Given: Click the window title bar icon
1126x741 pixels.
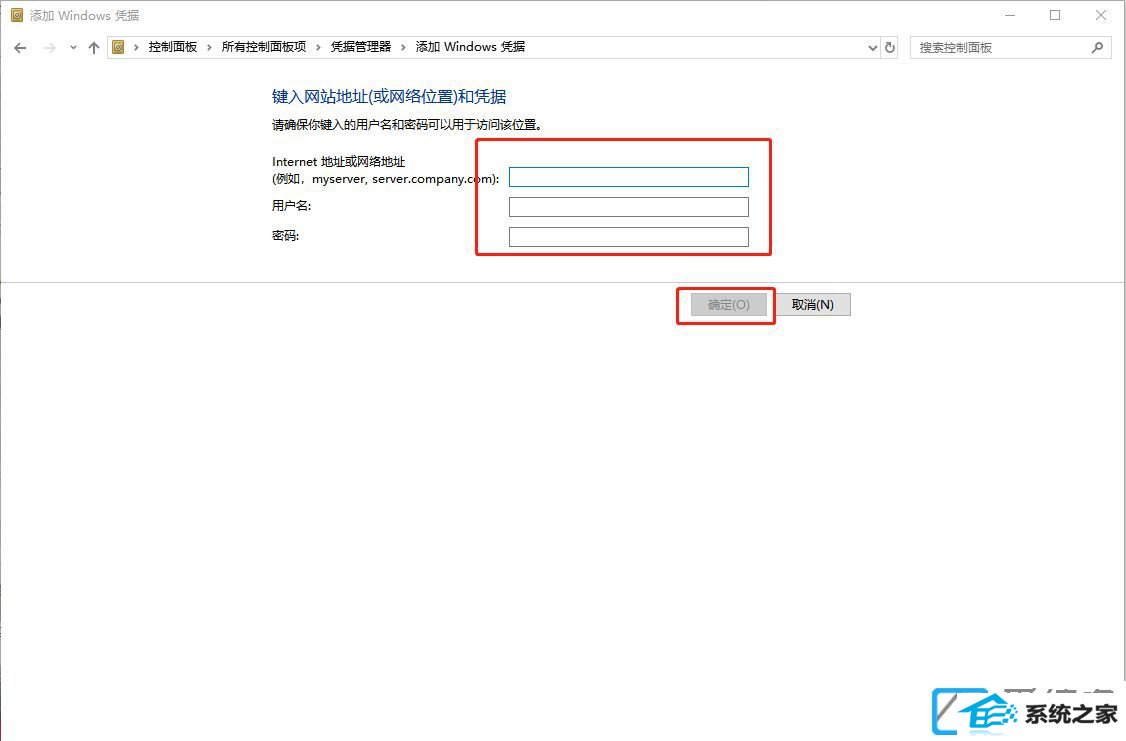Looking at the screenshot, I should 17,15.
